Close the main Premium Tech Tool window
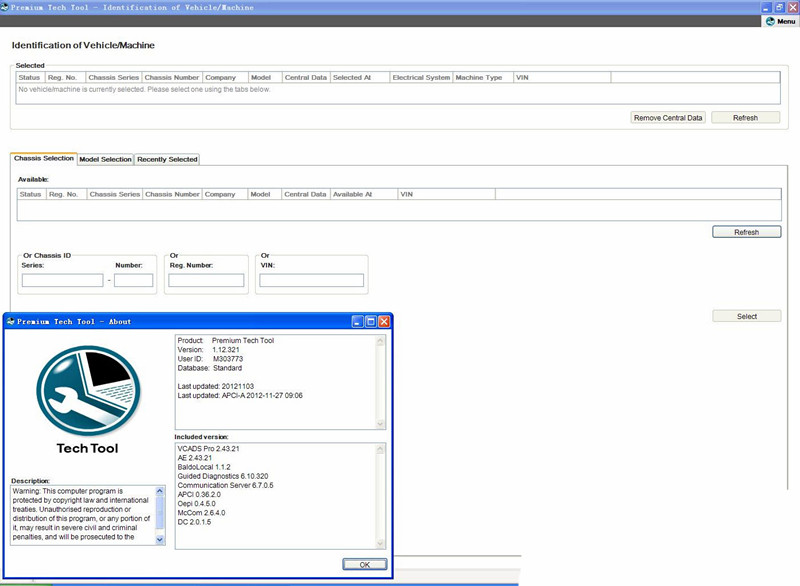This screenshot has height=586, width=800. pos(793,7)
